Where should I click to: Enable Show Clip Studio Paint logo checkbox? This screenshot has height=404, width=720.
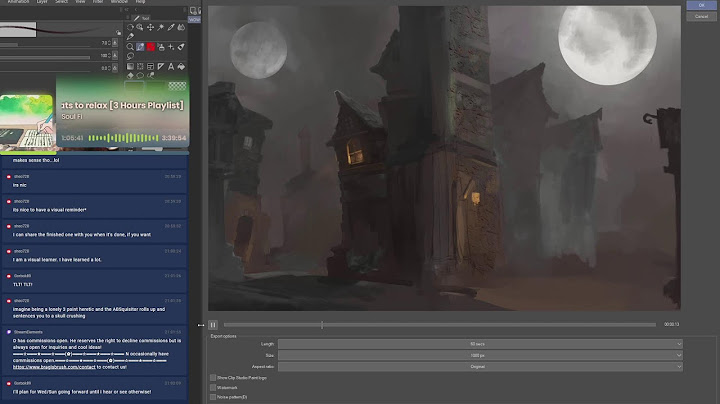213,378
